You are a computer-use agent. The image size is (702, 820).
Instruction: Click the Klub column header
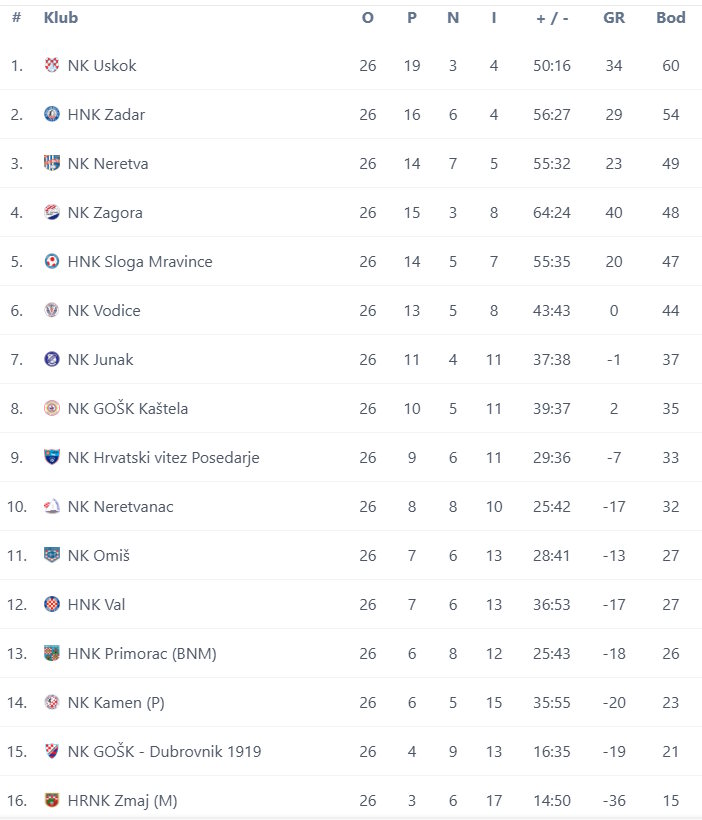61,18
